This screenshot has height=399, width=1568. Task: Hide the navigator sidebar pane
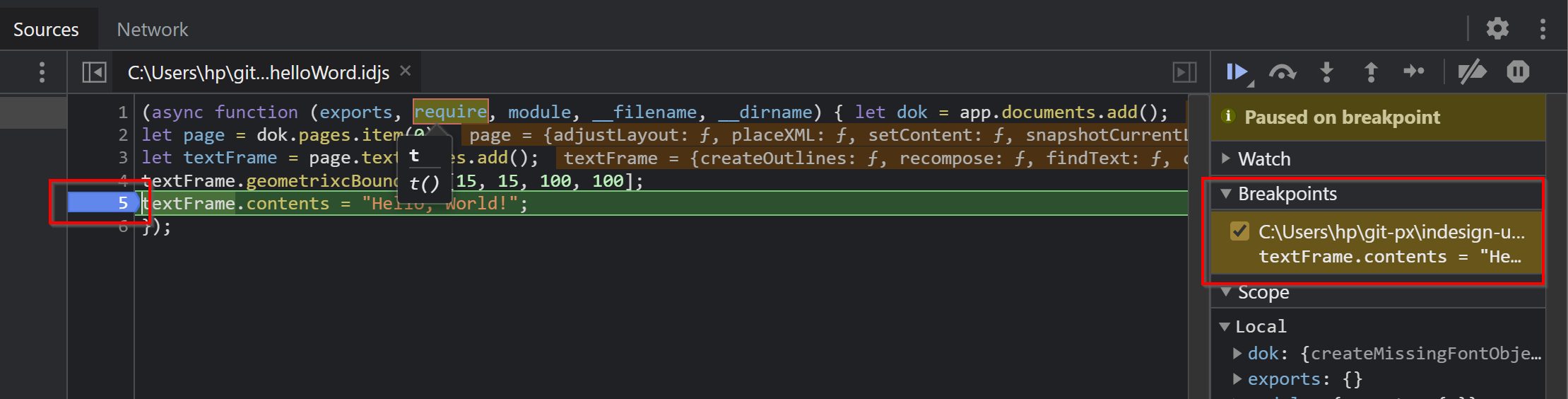94,71
